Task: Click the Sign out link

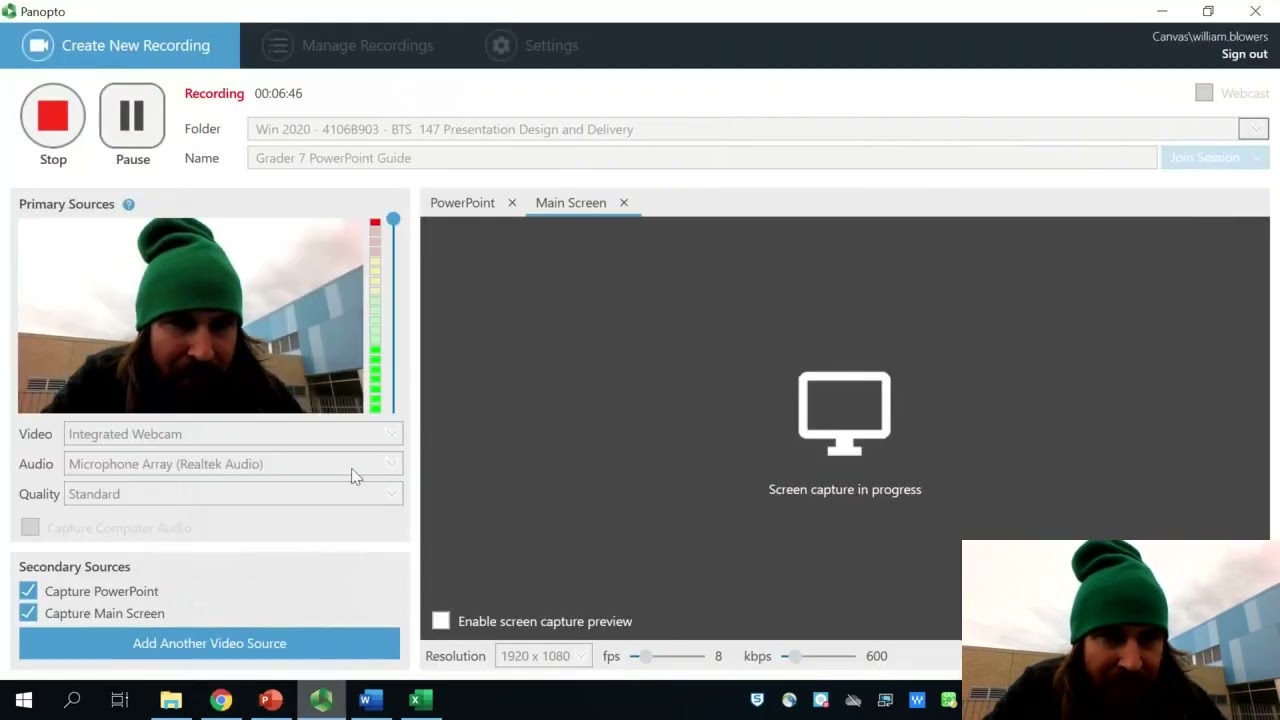Action: (x=1244, y=54)
